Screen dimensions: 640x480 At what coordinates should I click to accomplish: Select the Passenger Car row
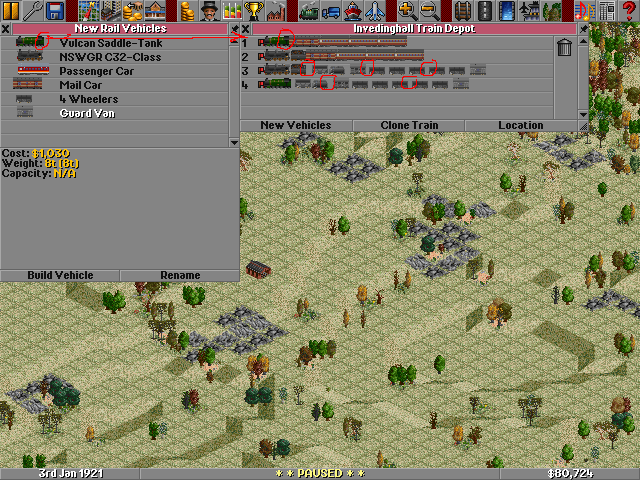point(114,71)
